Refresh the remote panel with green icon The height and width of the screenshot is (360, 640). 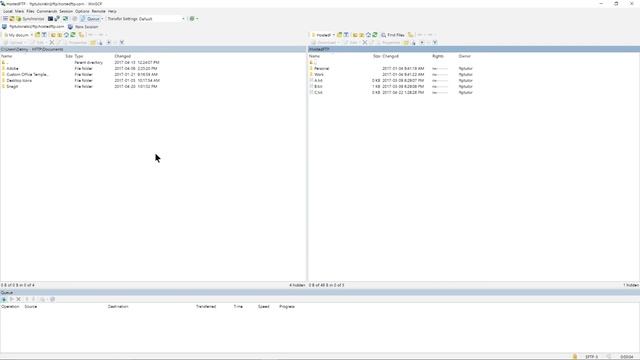[375, 35]
